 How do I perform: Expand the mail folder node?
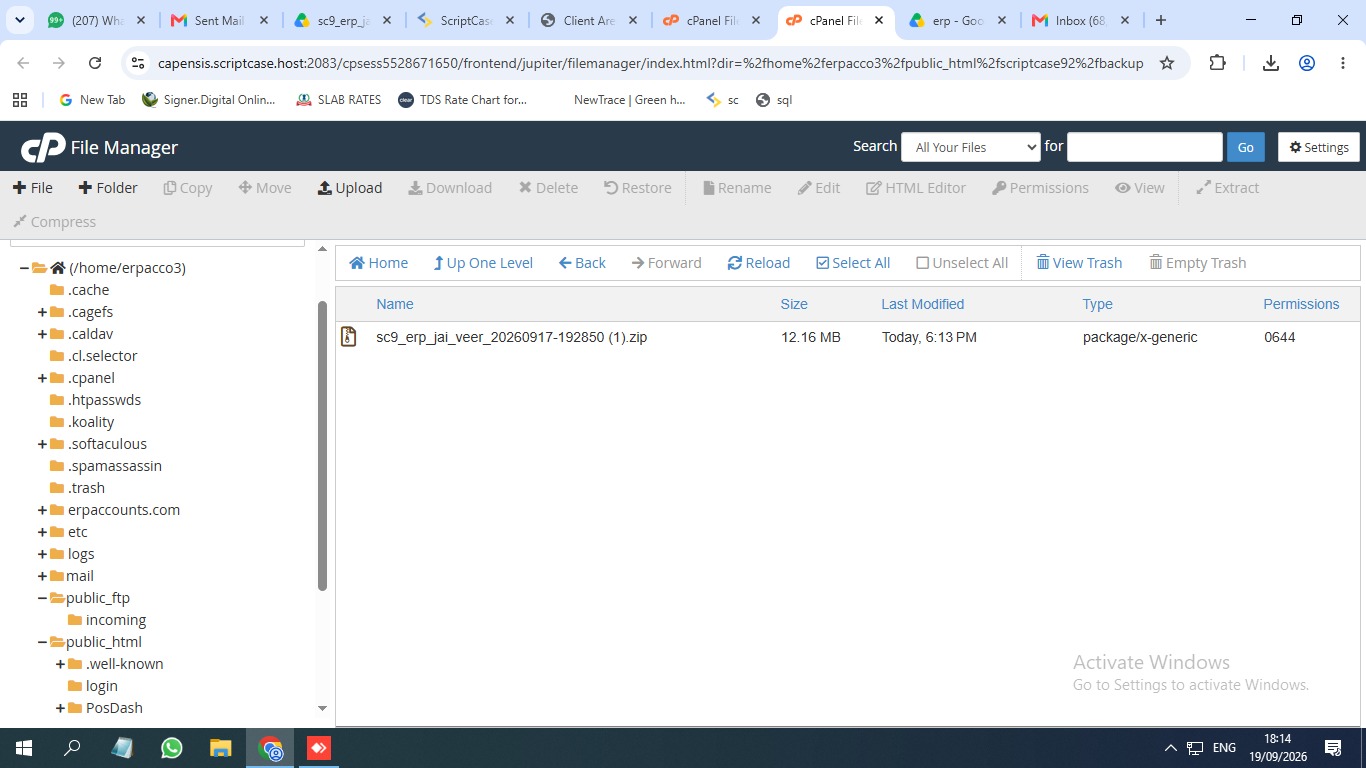[x=43, y=576]
